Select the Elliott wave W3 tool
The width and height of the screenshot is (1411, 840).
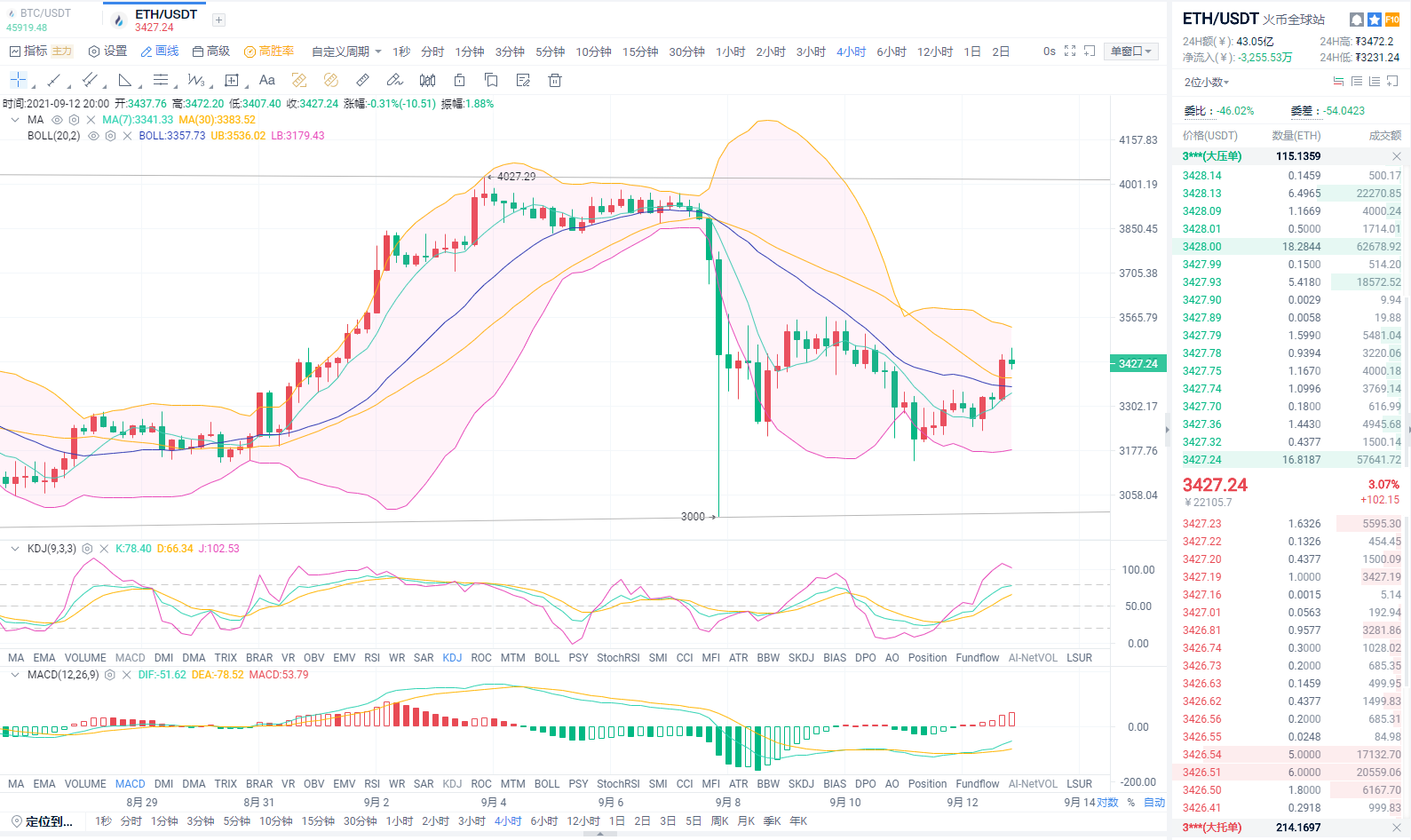pyautogui.click(x=196, y=80)
